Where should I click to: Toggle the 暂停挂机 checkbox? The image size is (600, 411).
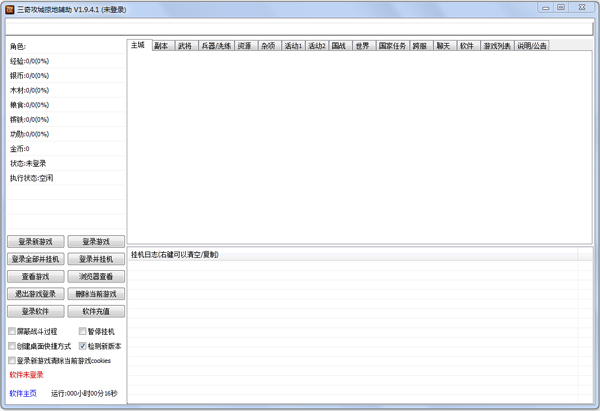(83, 331)
